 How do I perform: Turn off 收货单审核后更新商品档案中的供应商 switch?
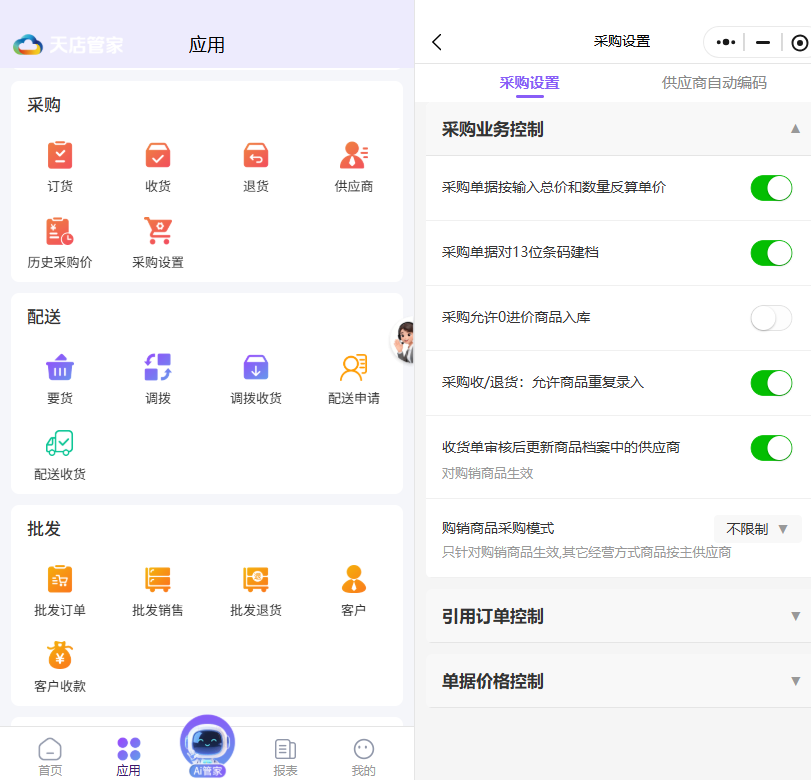click(x=771, y=448)
